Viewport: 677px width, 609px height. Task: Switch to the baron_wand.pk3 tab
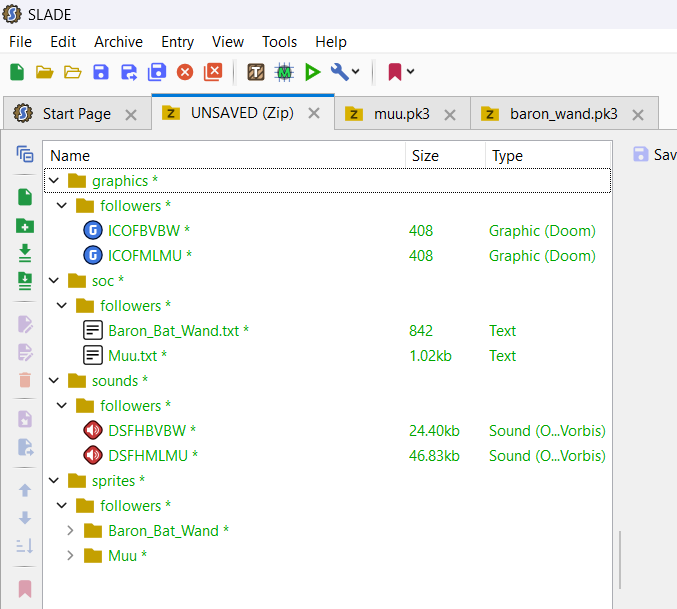[563, 114]
